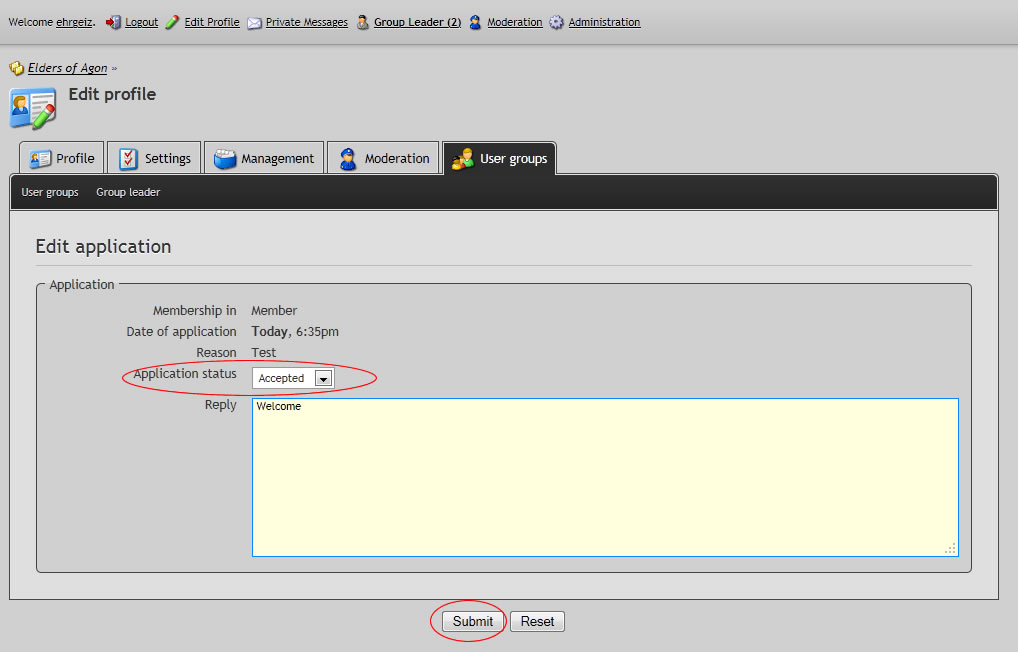Select the User groups sub-menu item

point(50,192)
